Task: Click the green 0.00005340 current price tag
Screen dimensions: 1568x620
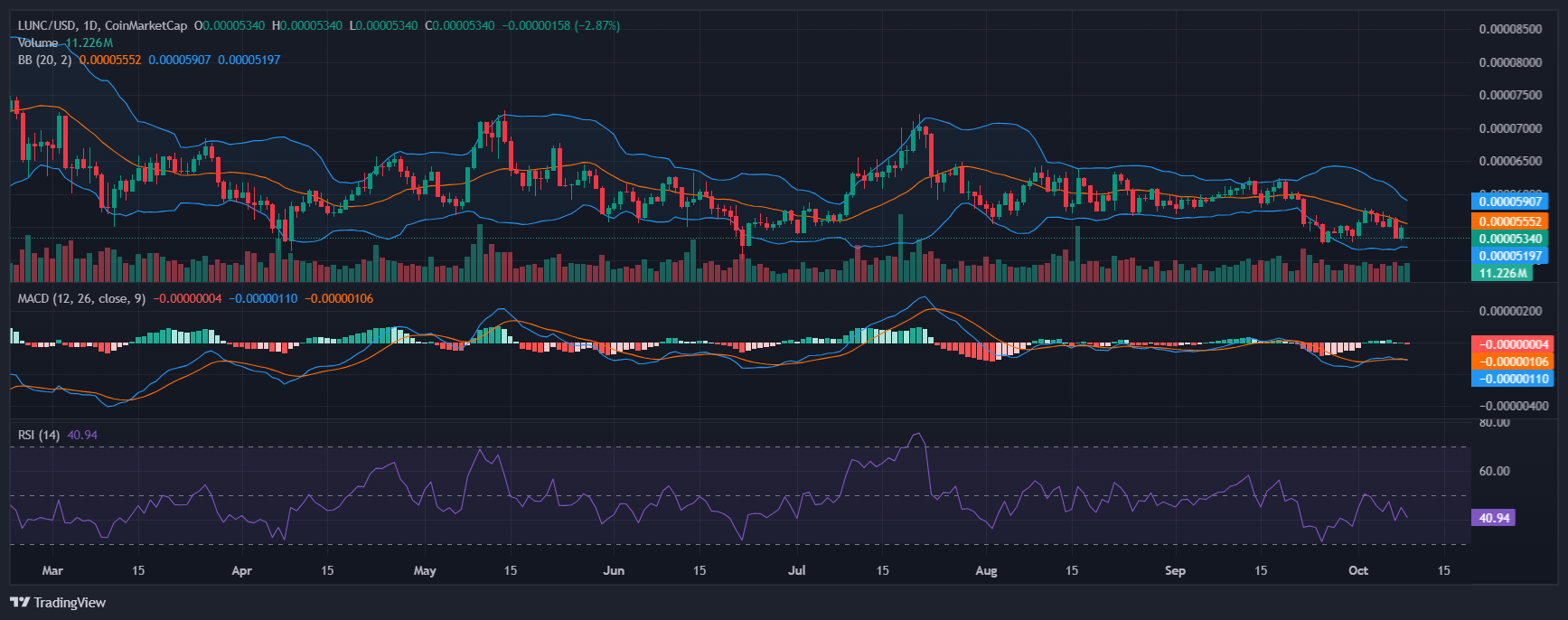Action: coord(1509,239)
